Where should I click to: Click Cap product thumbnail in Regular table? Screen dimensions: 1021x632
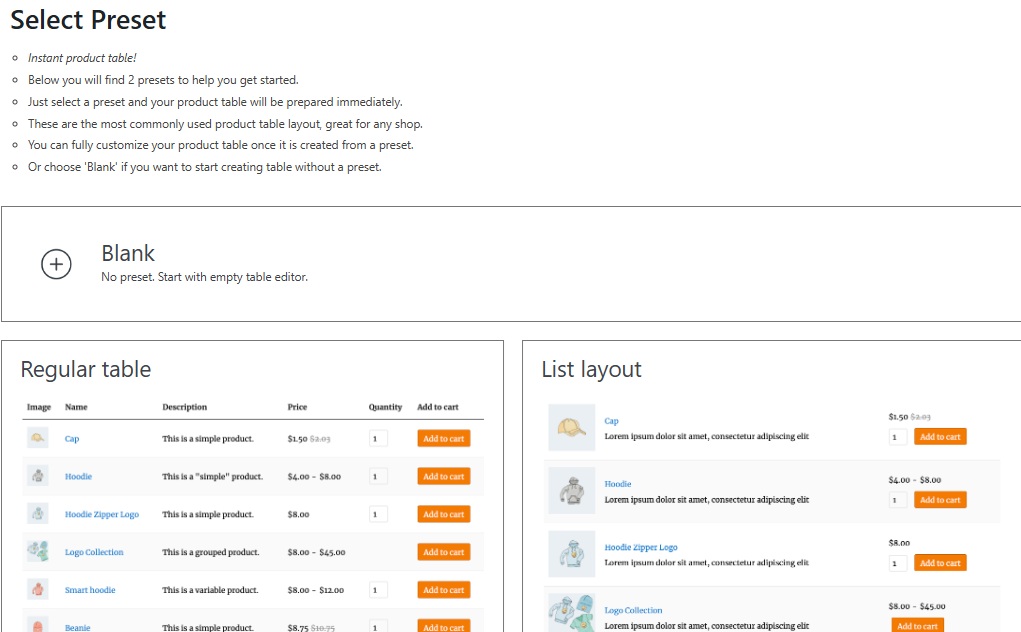click(38, 438)
